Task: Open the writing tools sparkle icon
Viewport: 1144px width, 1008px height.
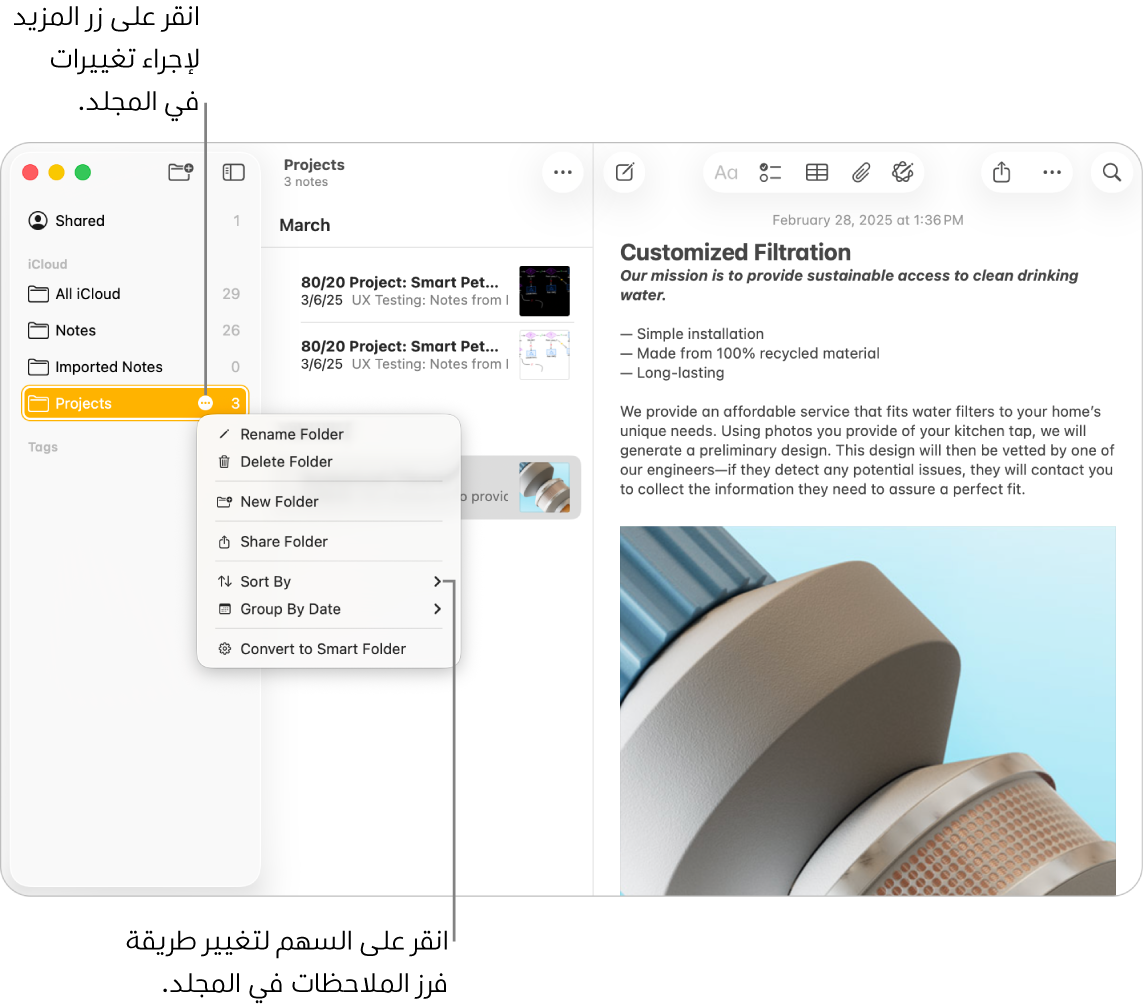Action: pyautogui.click(x=903, y=172)
